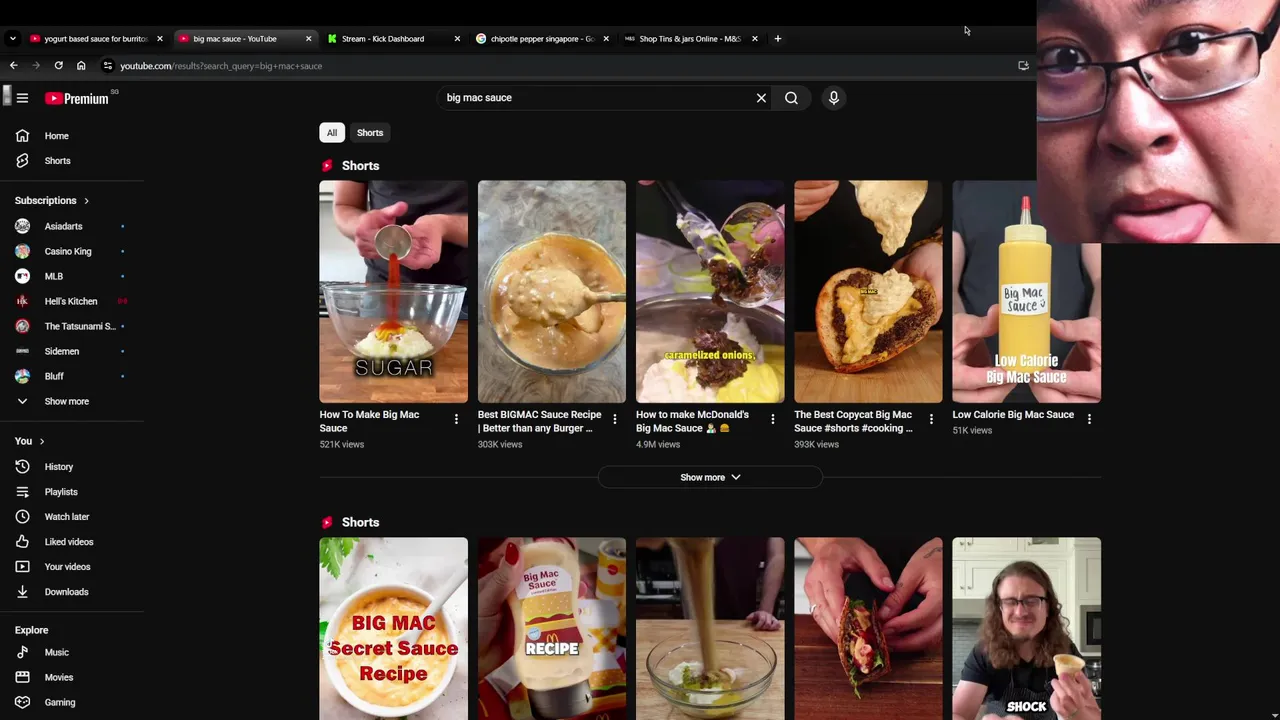Open options for Best BIGMAC Sauce Recipe
Image resolution: width=1280 pixels, height=720 pixels.
[614, 419]
